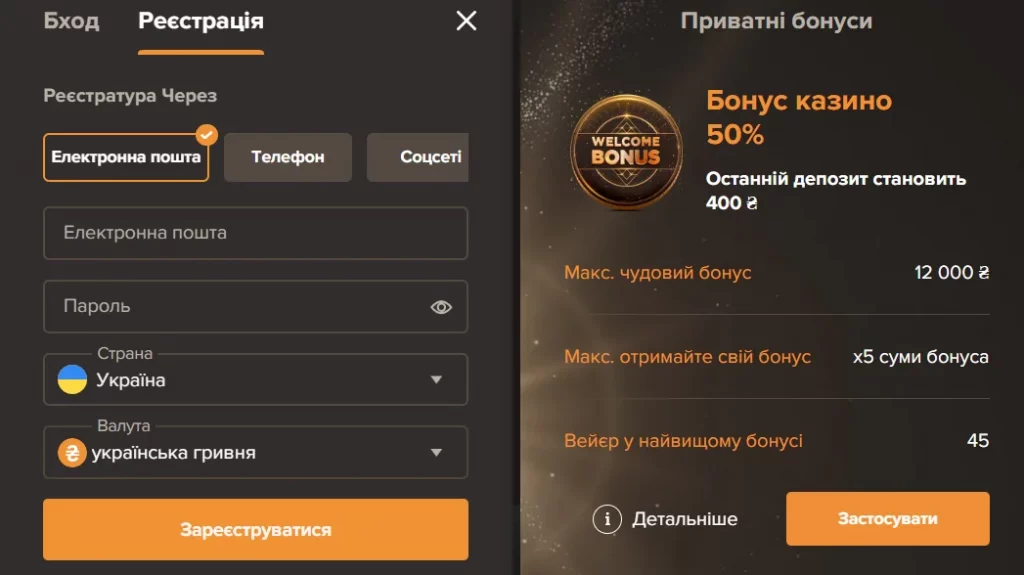Focus the Пароль input field
Screen dimensions: 1024x575
255,306
